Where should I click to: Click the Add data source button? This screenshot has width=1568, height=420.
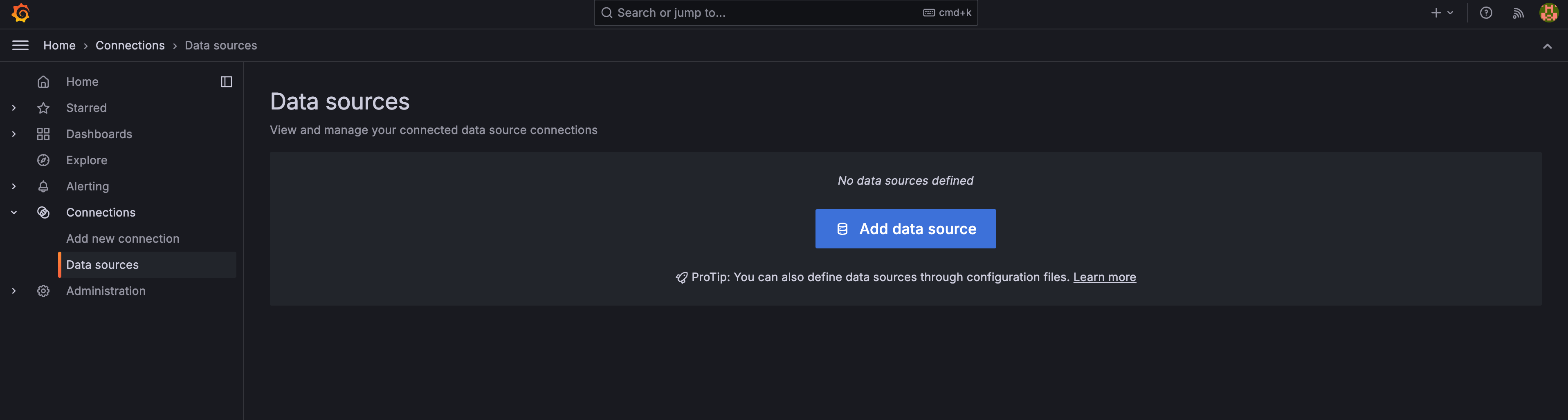[905, 228]
